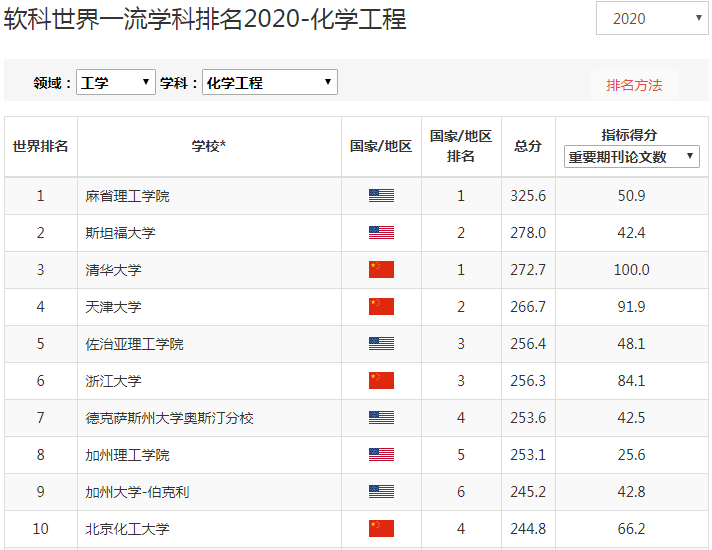The height and width of the screenshot is (550, 712).
Task: Open the 北京化工大学 school link
Action: pos(128,529)
